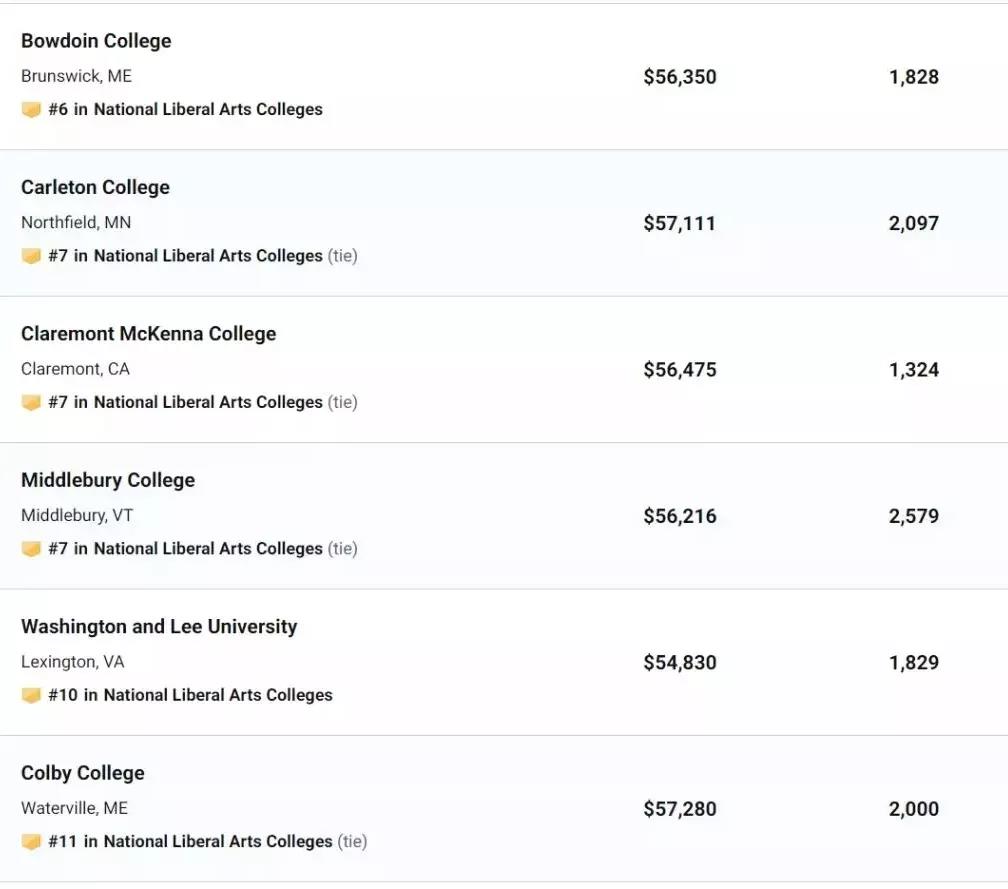Click the ranking badge icon for Colby College
Image resolution: width=1008 pixels, height=889 pixels.
tap(31, 843)
